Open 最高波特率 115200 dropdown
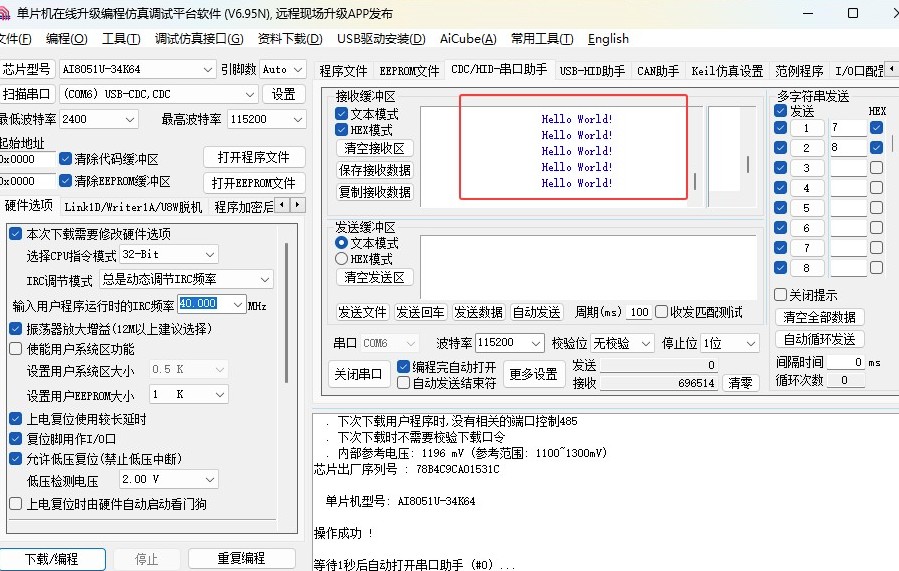This screenshot has height=571, width=899. pos(266,119)
